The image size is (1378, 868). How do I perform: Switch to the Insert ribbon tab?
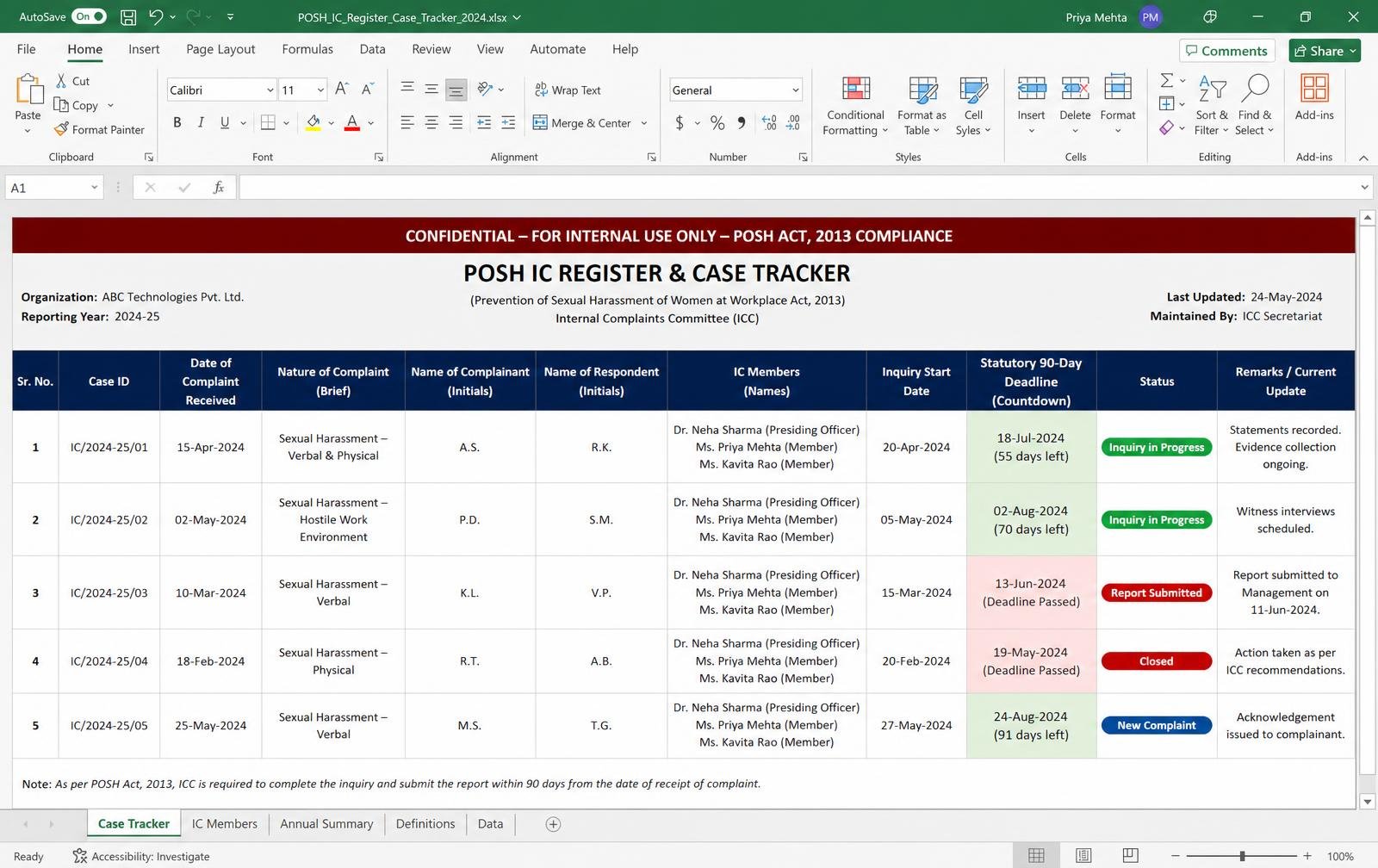coord(144,49)
